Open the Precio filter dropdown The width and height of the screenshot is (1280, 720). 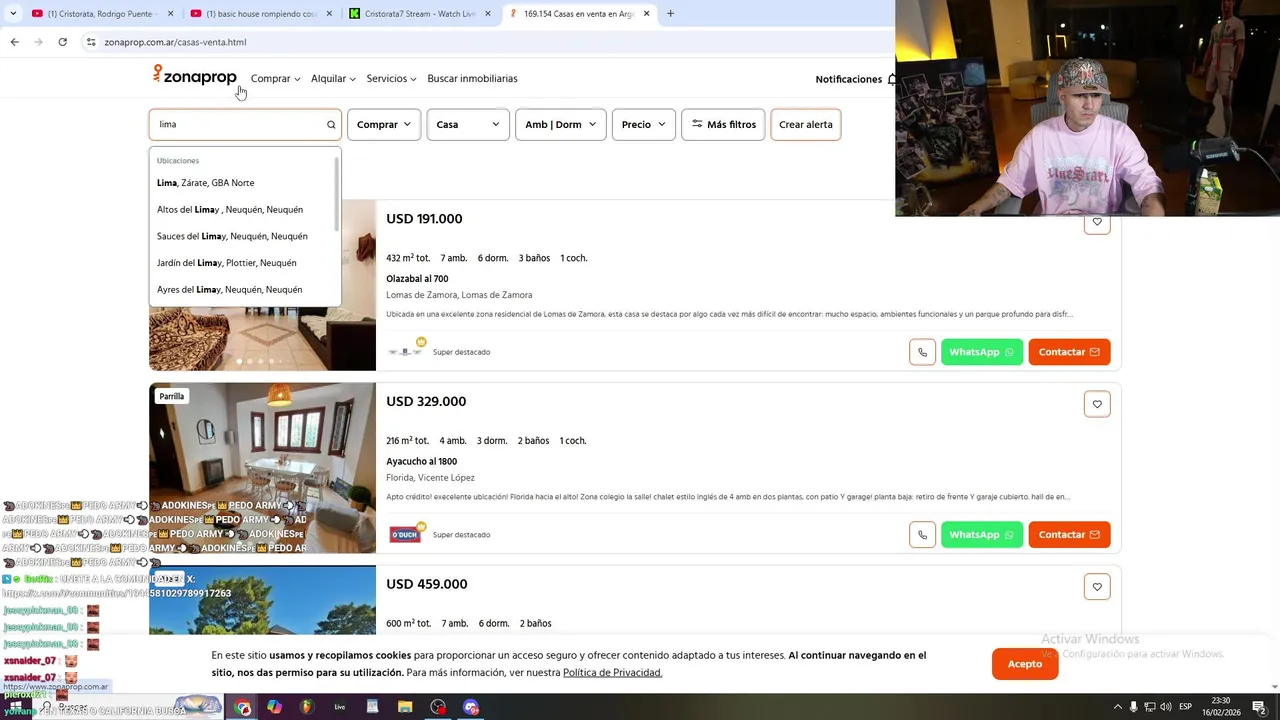[x=644, y=124]
